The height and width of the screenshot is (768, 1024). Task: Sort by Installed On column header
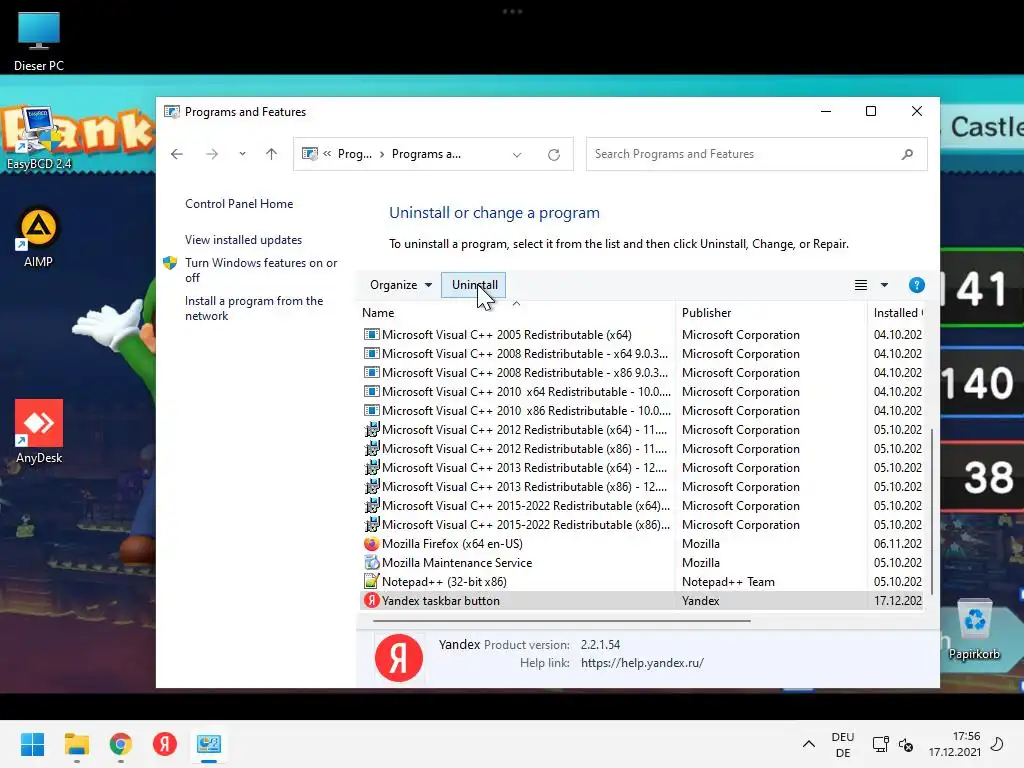pos(898,313)
